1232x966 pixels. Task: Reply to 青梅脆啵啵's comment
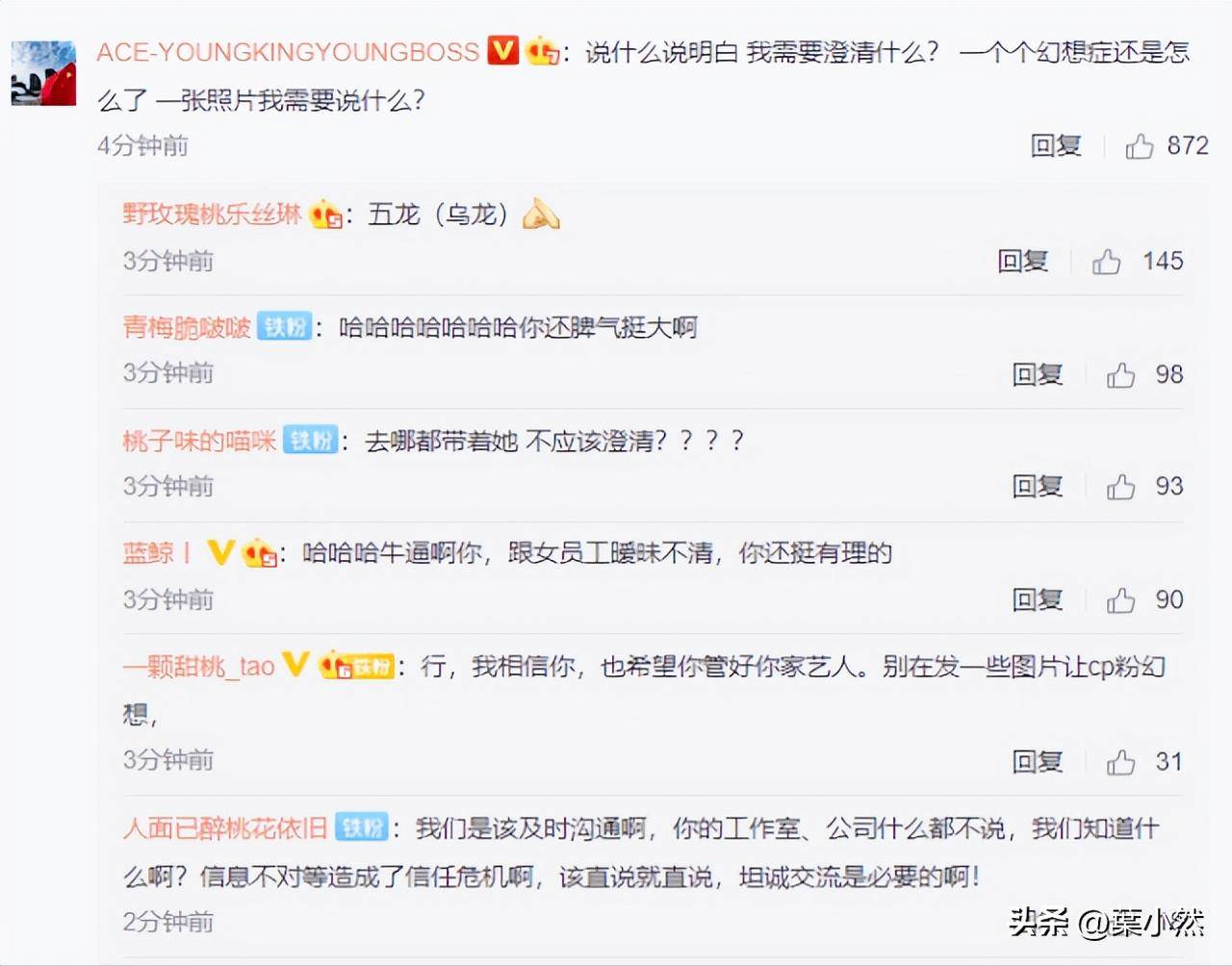click(x=1037, y=374)
